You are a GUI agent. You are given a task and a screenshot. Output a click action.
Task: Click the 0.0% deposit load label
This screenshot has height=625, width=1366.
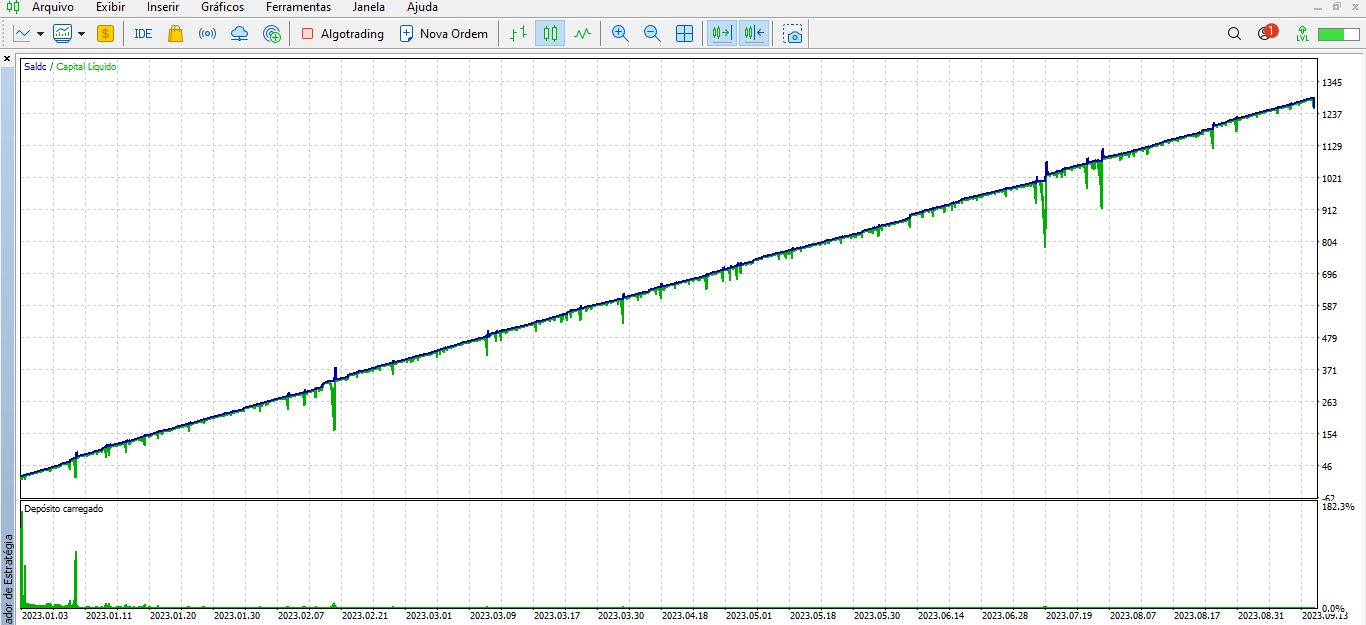pos(1333,608)
